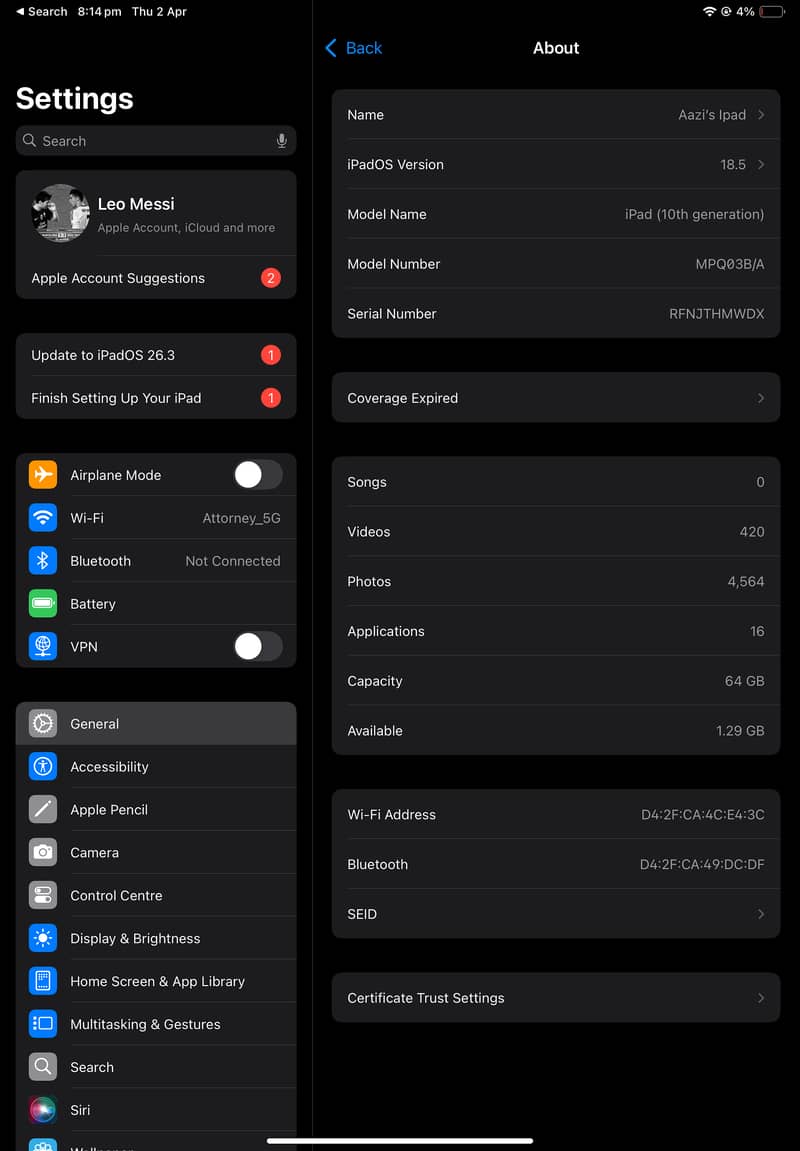Enable the VPN switch

(x=257, y=646)
